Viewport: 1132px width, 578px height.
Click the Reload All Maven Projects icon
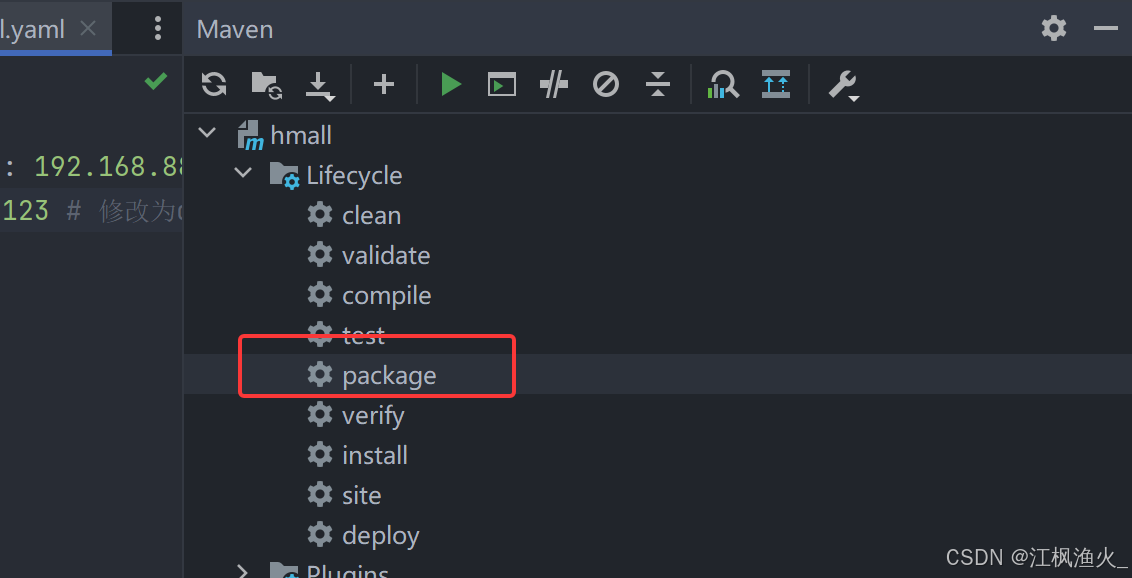[x=214, y=85]
